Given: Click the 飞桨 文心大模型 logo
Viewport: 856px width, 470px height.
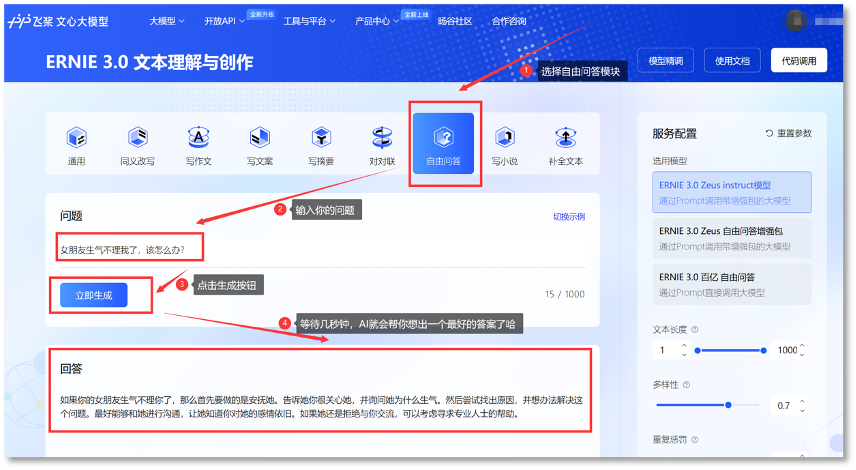Looking at the screenshot, I should tap(58, 21).
